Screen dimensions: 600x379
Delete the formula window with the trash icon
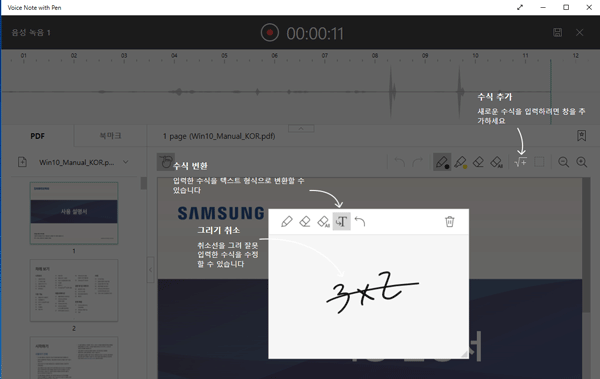point(450,221)
